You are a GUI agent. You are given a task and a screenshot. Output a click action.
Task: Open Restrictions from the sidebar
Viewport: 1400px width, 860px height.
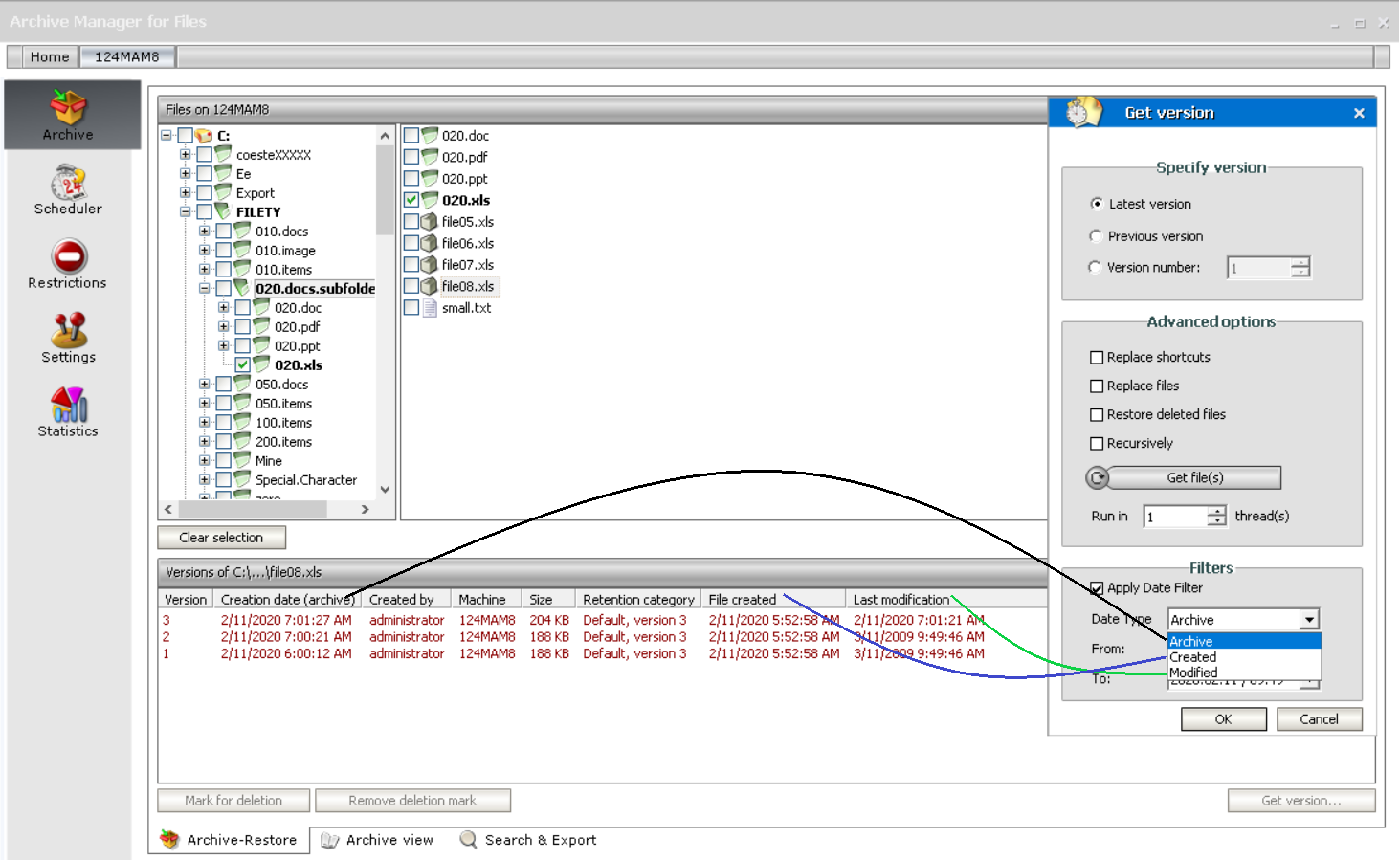(x=67, y=257)
